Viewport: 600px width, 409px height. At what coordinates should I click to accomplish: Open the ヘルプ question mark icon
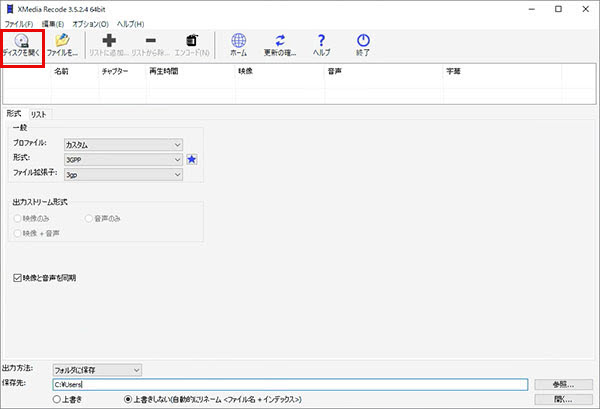pyautogui.click(x=321, y=45)
